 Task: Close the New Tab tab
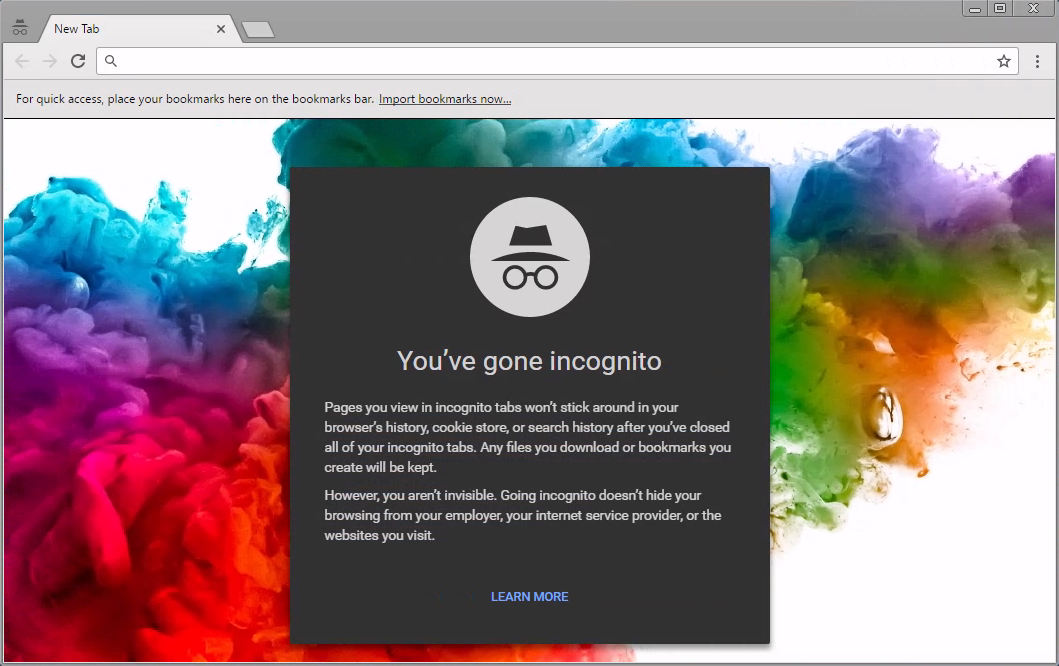point(221,29)
